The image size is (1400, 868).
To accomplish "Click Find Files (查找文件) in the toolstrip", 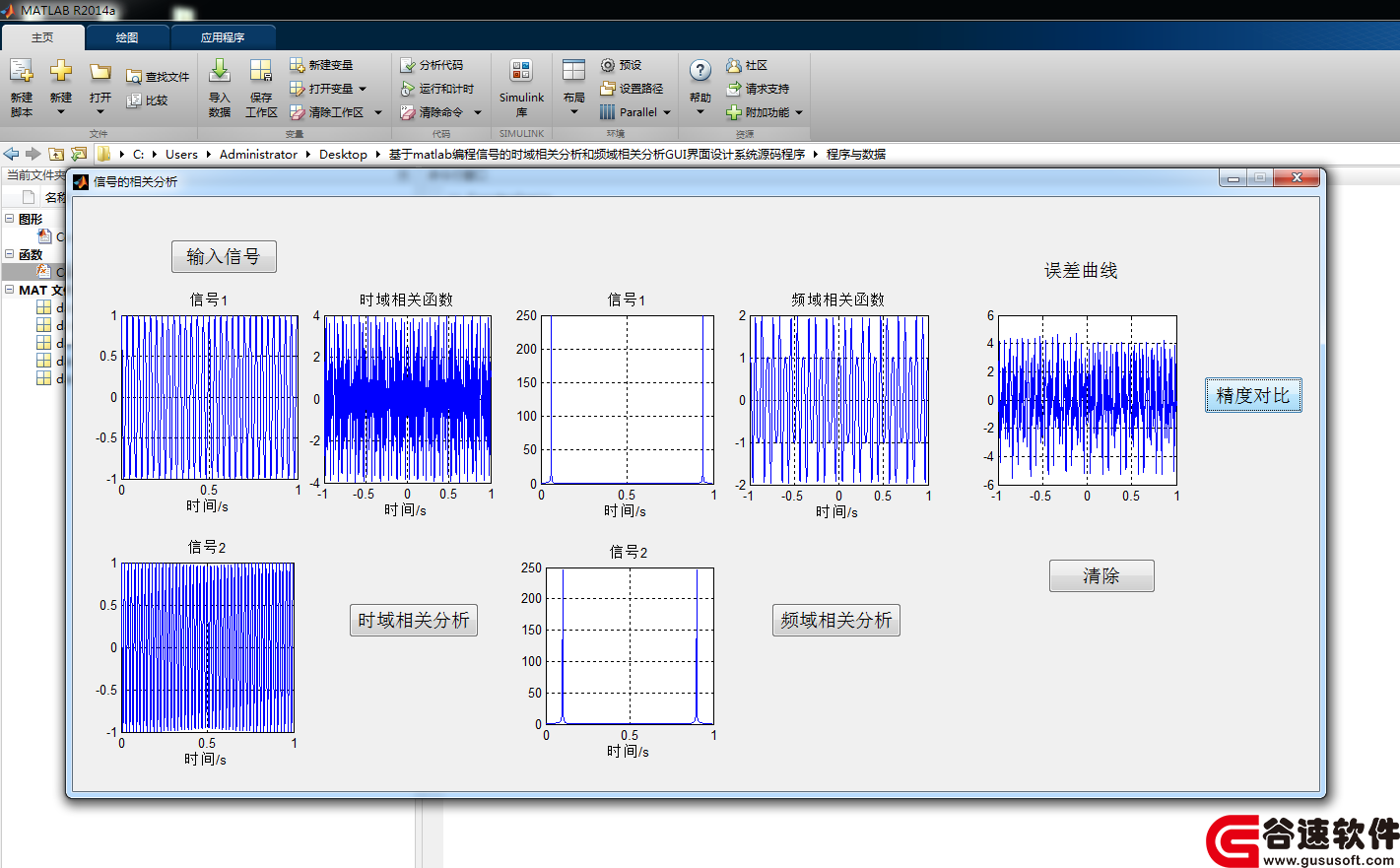I will tap(158, 77).
